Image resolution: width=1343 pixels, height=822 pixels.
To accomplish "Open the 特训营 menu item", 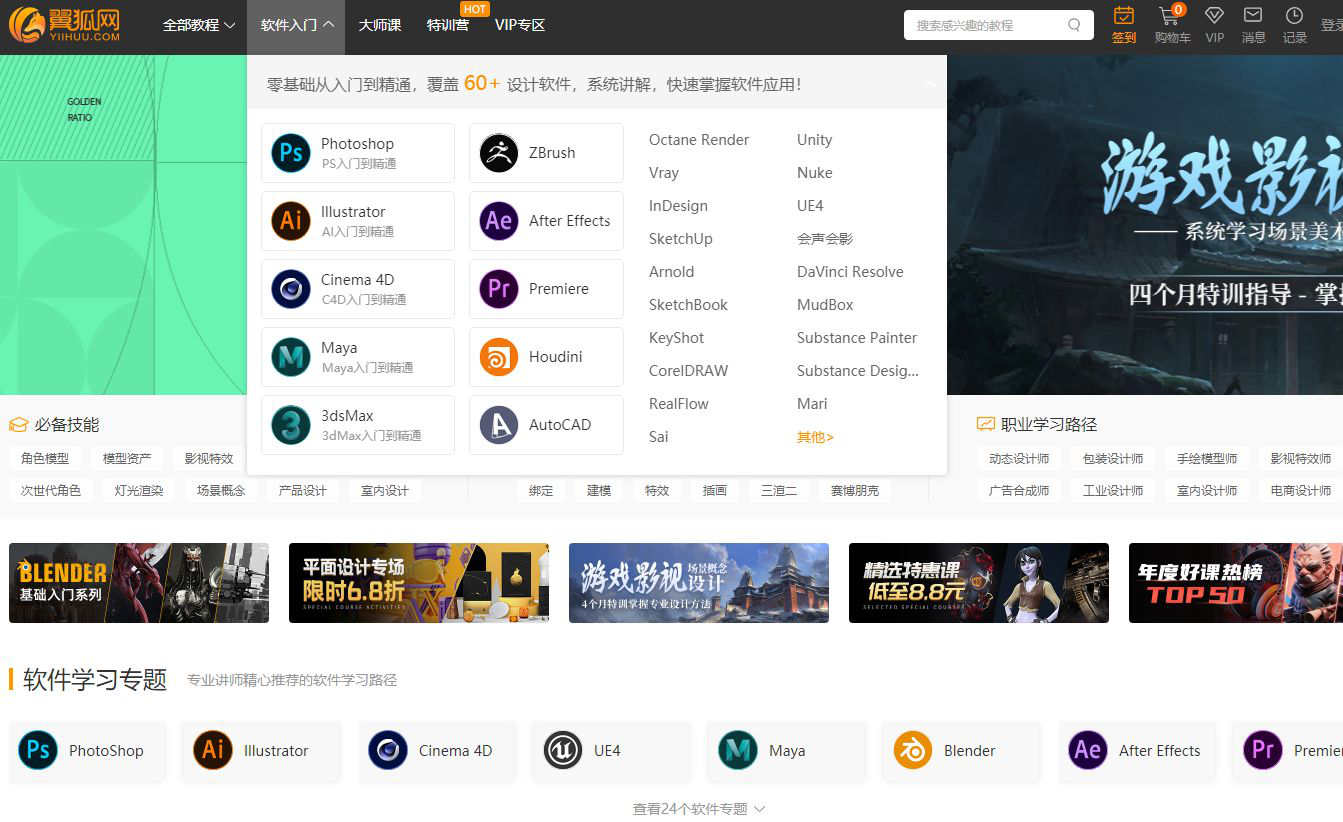I will (x=448, y=25).
